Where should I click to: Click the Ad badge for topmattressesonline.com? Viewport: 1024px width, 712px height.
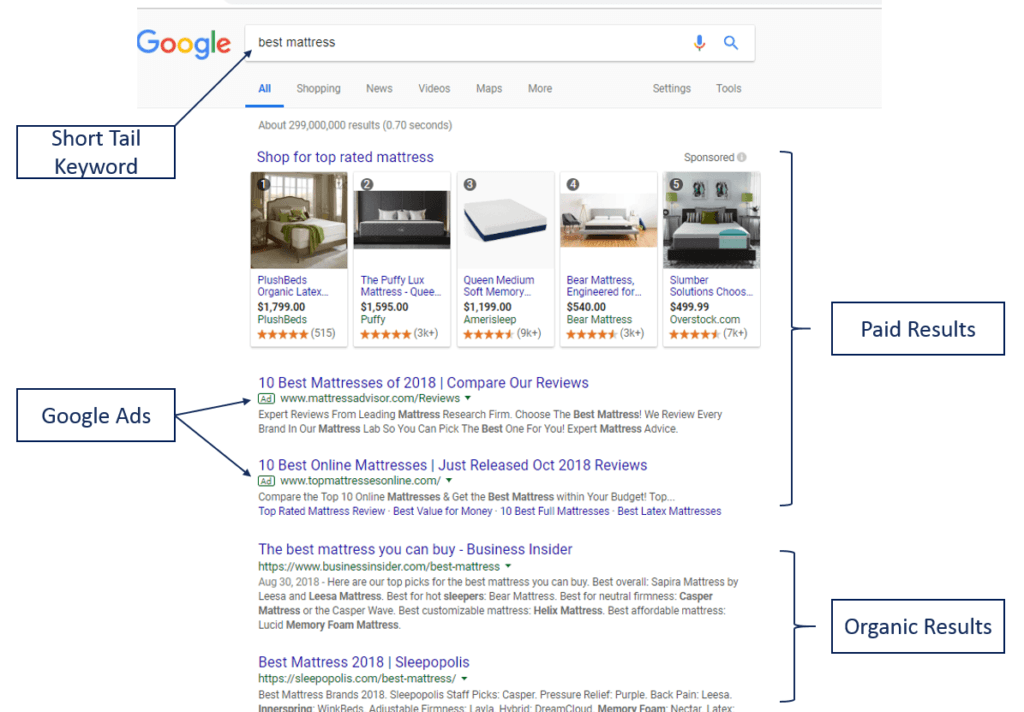point(266,481)
